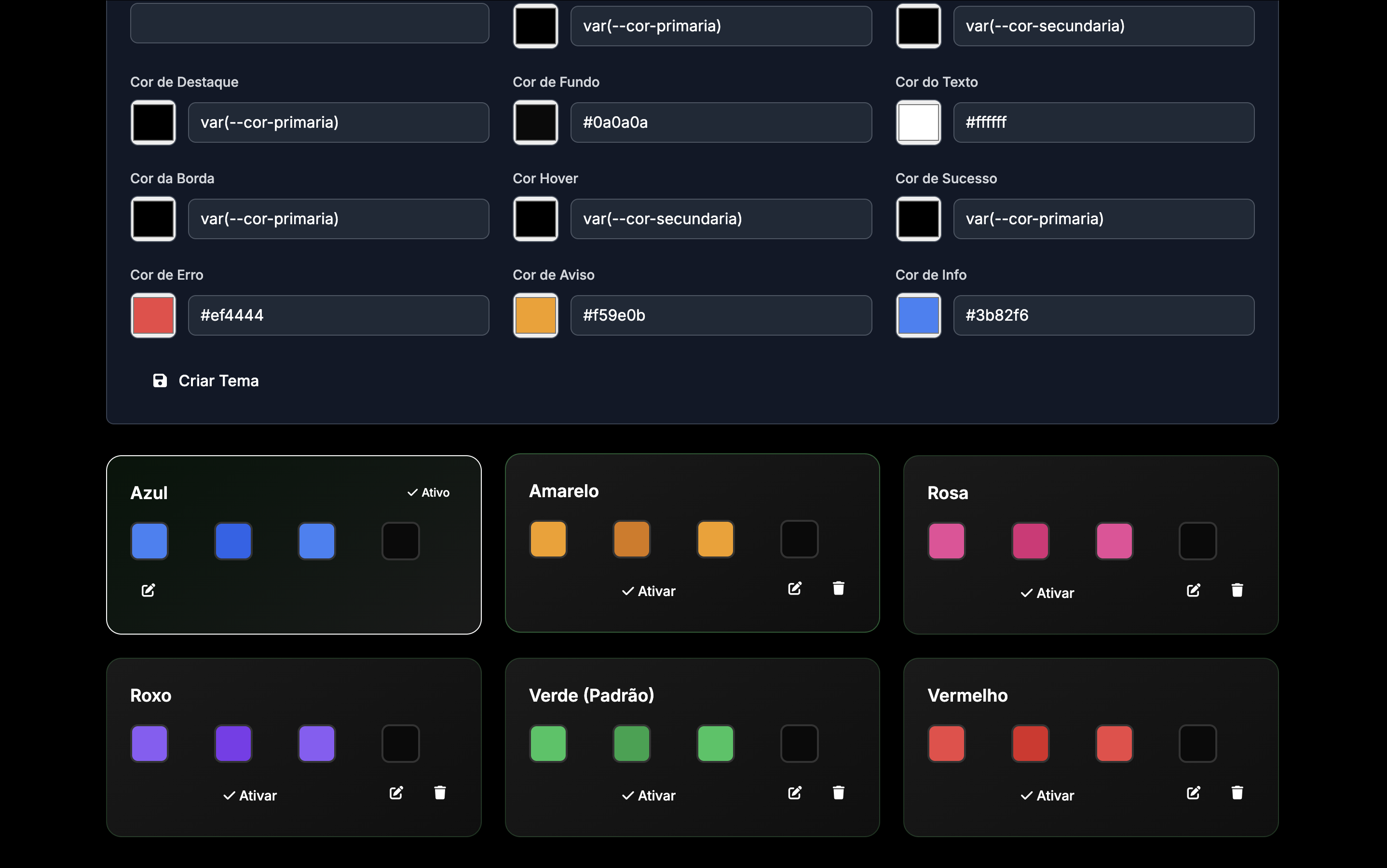This screenshot has height=868, width=1387.
Task: Open edit for the Rosa theme
Action: coord(1193,590)
